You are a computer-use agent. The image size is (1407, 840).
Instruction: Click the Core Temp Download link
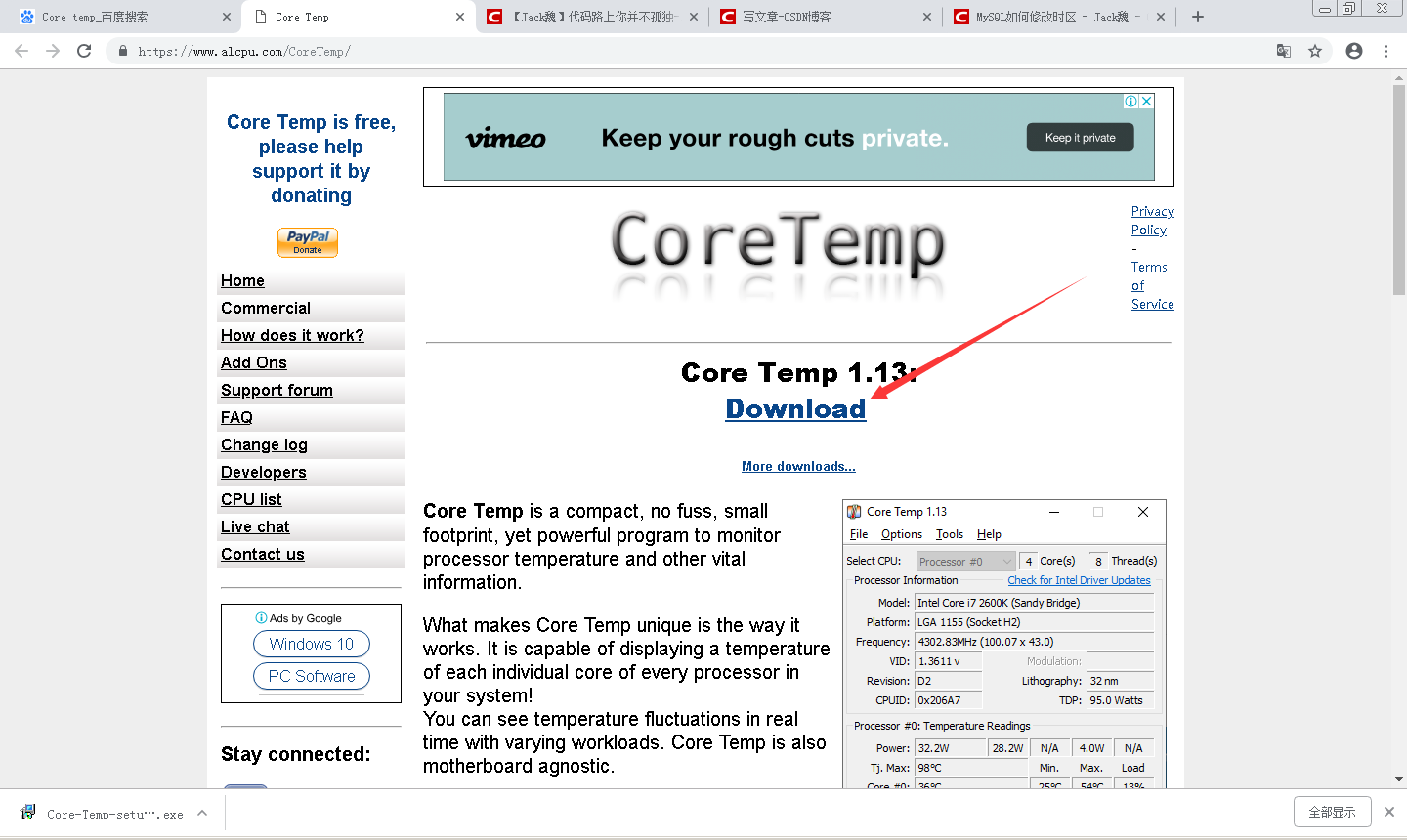[x=794, y=408]
